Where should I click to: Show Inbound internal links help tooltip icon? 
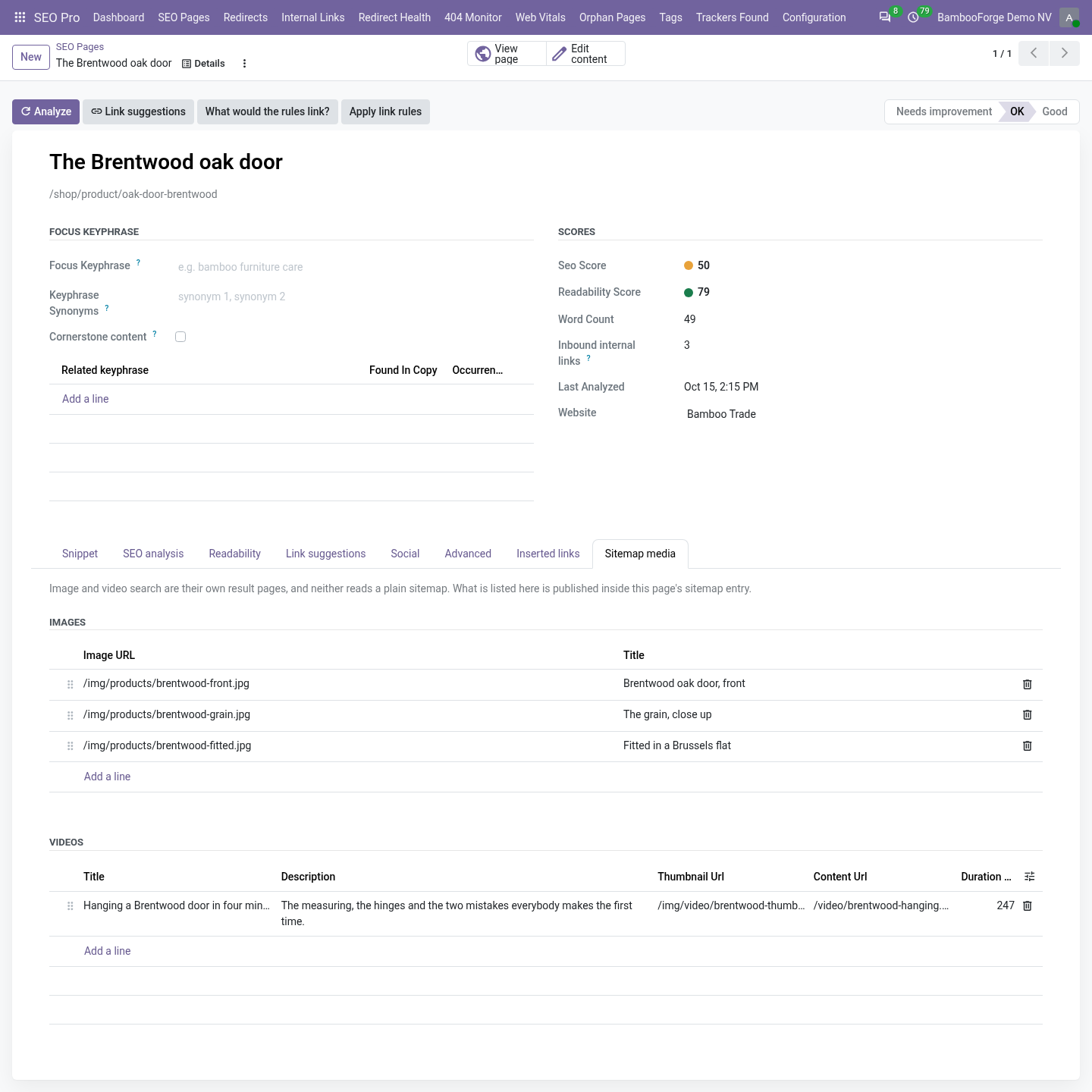(588, 358)
